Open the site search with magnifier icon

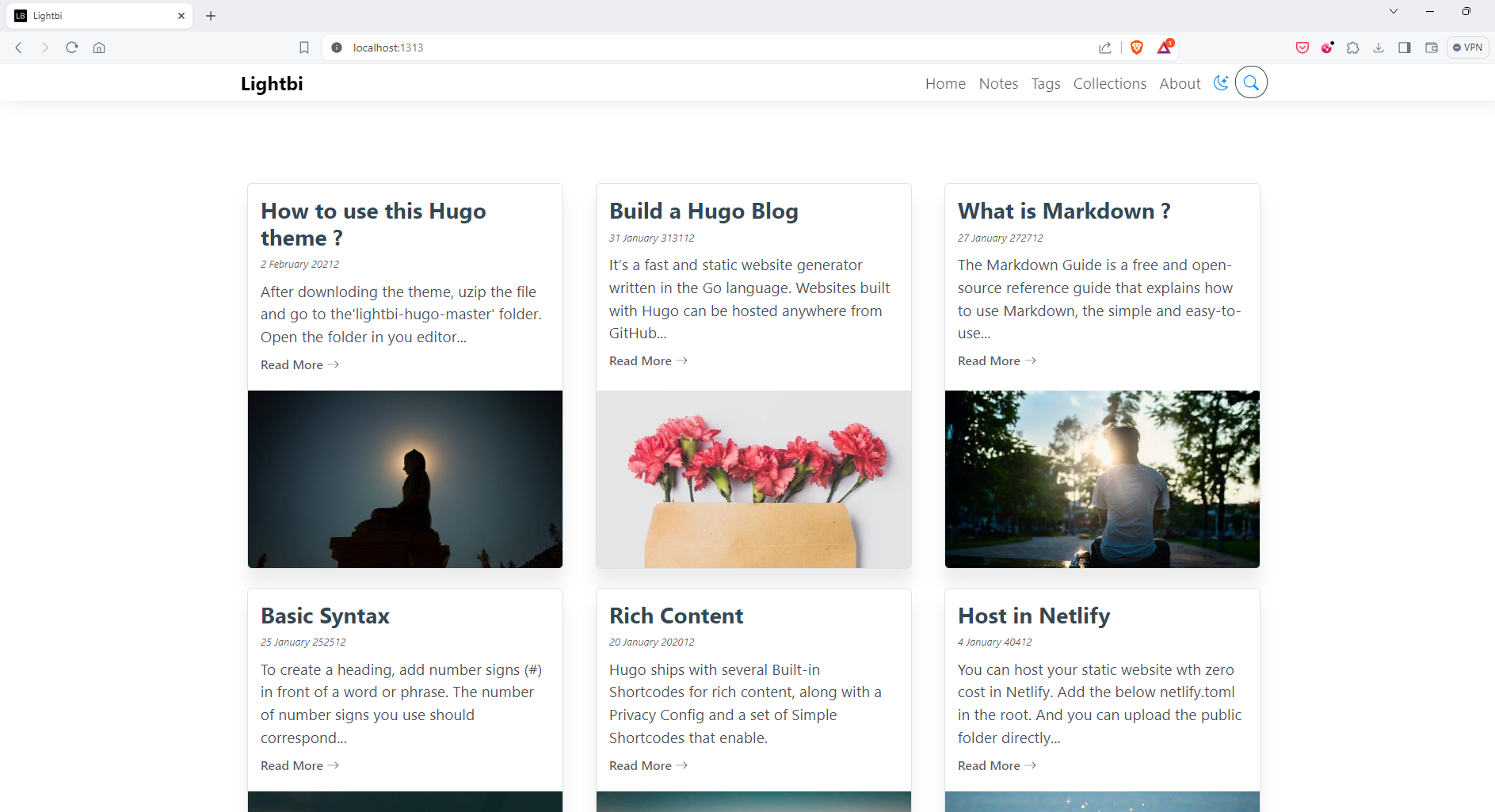tap(1251, 82)
